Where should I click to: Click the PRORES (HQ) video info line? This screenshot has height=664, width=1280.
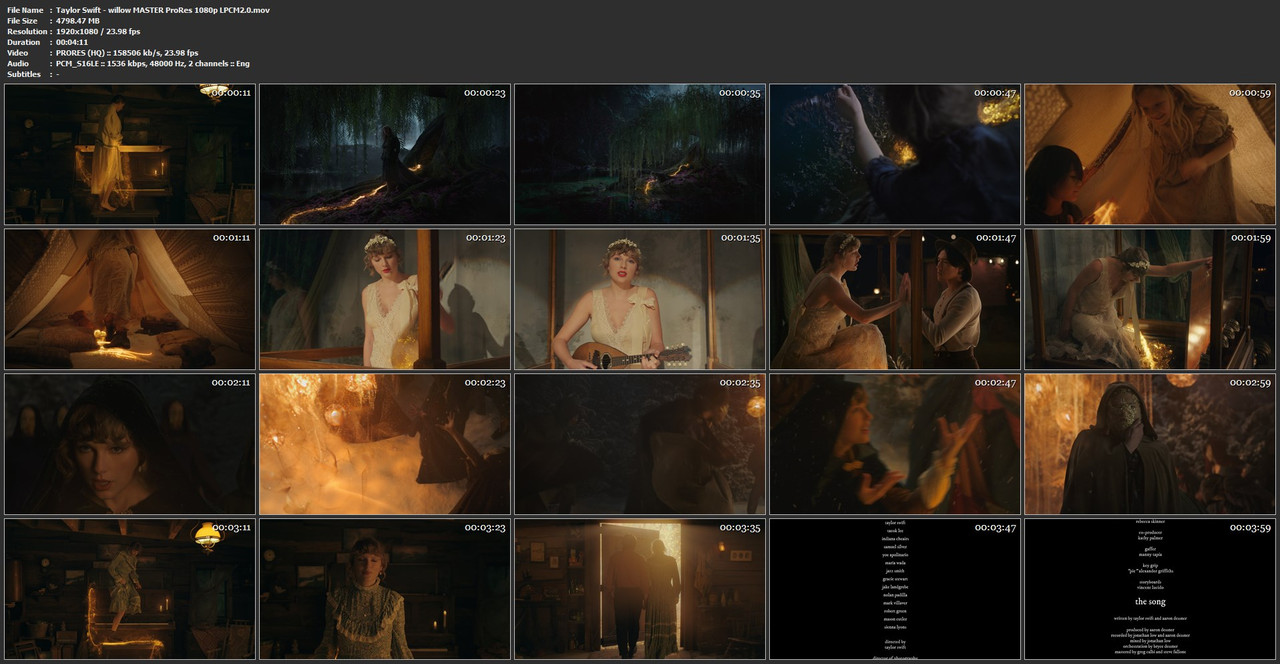click(127, 53)
